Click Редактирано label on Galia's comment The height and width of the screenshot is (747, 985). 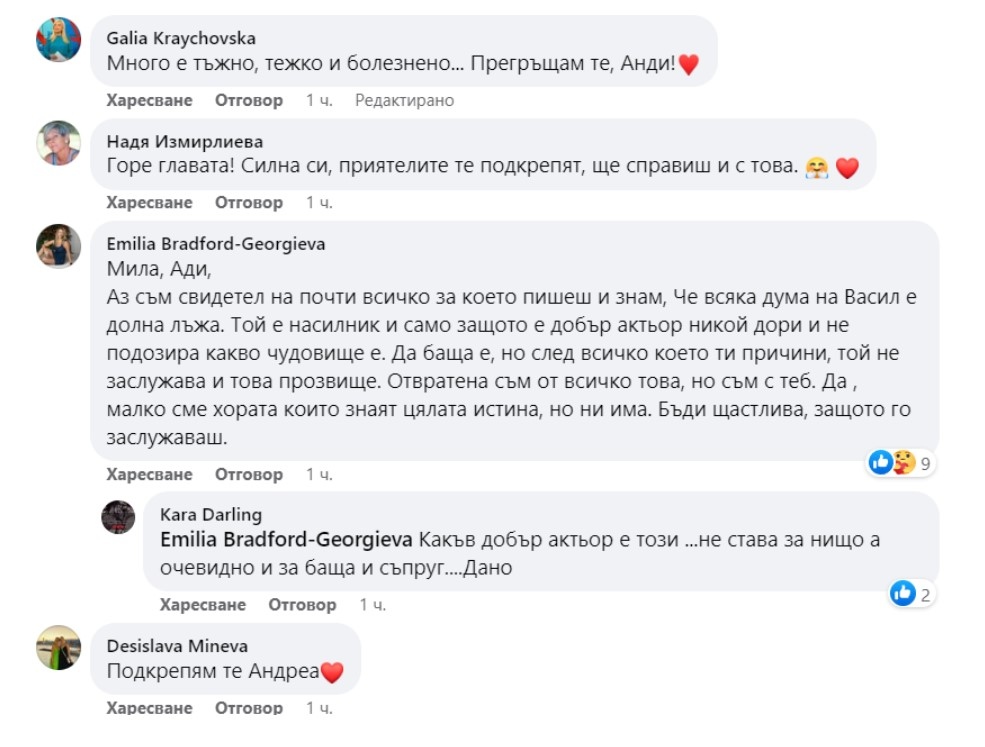click(404, 100)
